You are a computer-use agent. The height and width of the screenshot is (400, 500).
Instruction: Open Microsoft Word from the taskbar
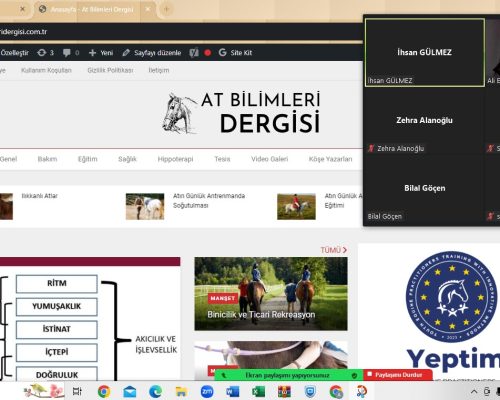pyautogui.click(x=233, y=391)
